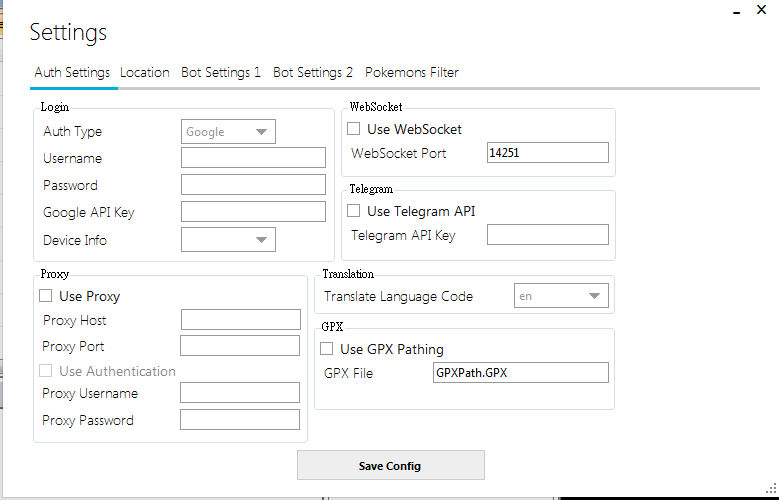
Task: Enable Use GPX Pathing checkbox
Action: [327, 349]
